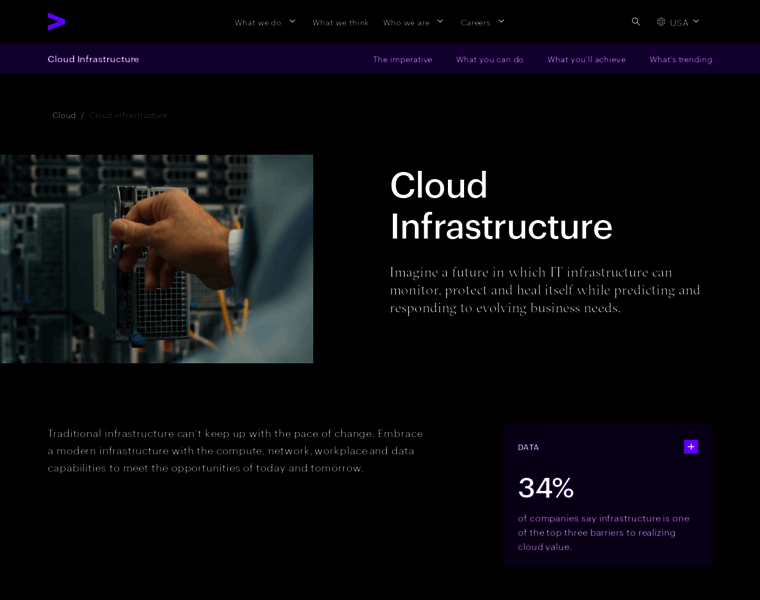The image size is (760, 600).
Task: Open the What we think menu
Action: click(x=340, y=22)
